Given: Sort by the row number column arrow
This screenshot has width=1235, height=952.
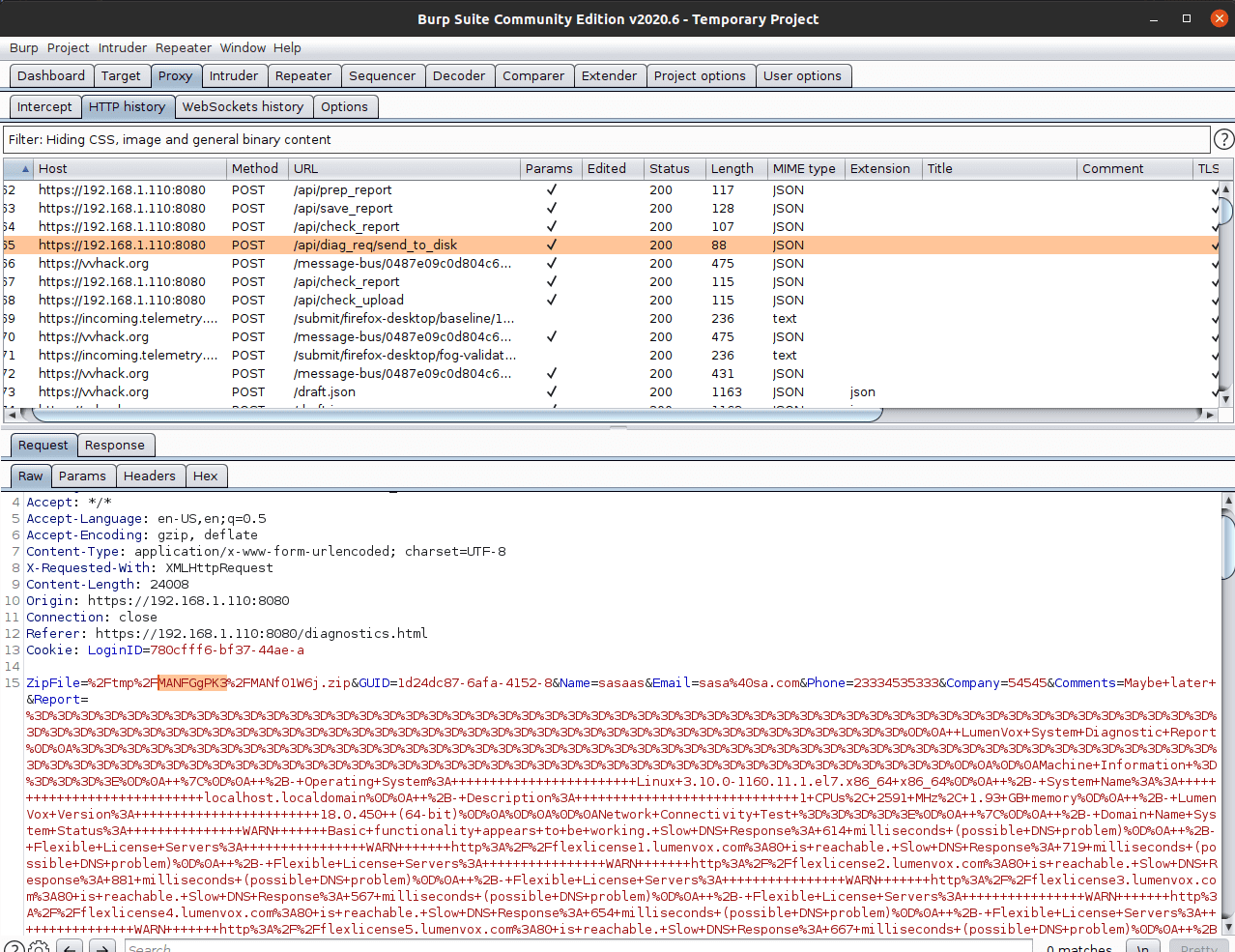Looking at the screenshot, I should point(25,169).
